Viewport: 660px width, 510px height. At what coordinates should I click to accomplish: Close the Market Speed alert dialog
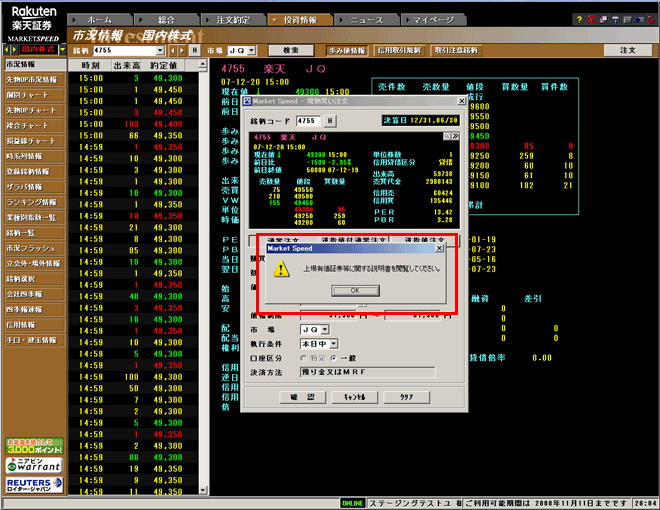click(x=441, y=247)
